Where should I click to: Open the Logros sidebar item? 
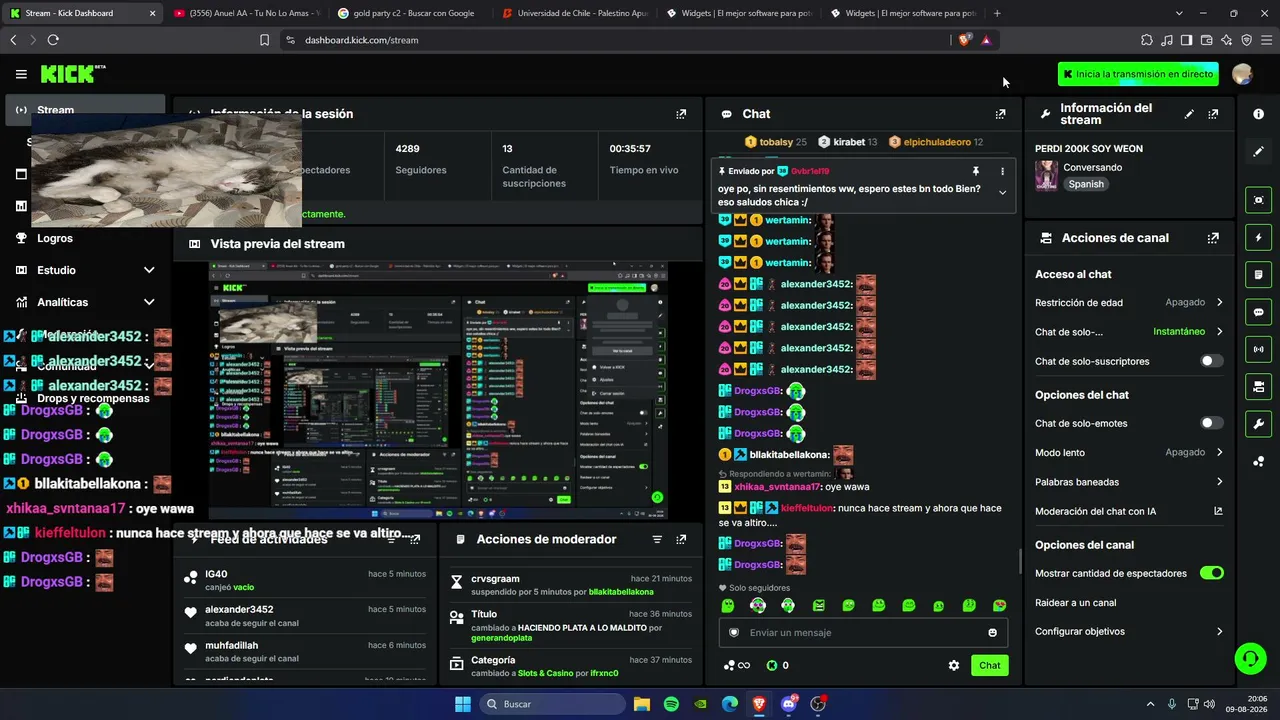pyautogui.click(x=85, y=238)
